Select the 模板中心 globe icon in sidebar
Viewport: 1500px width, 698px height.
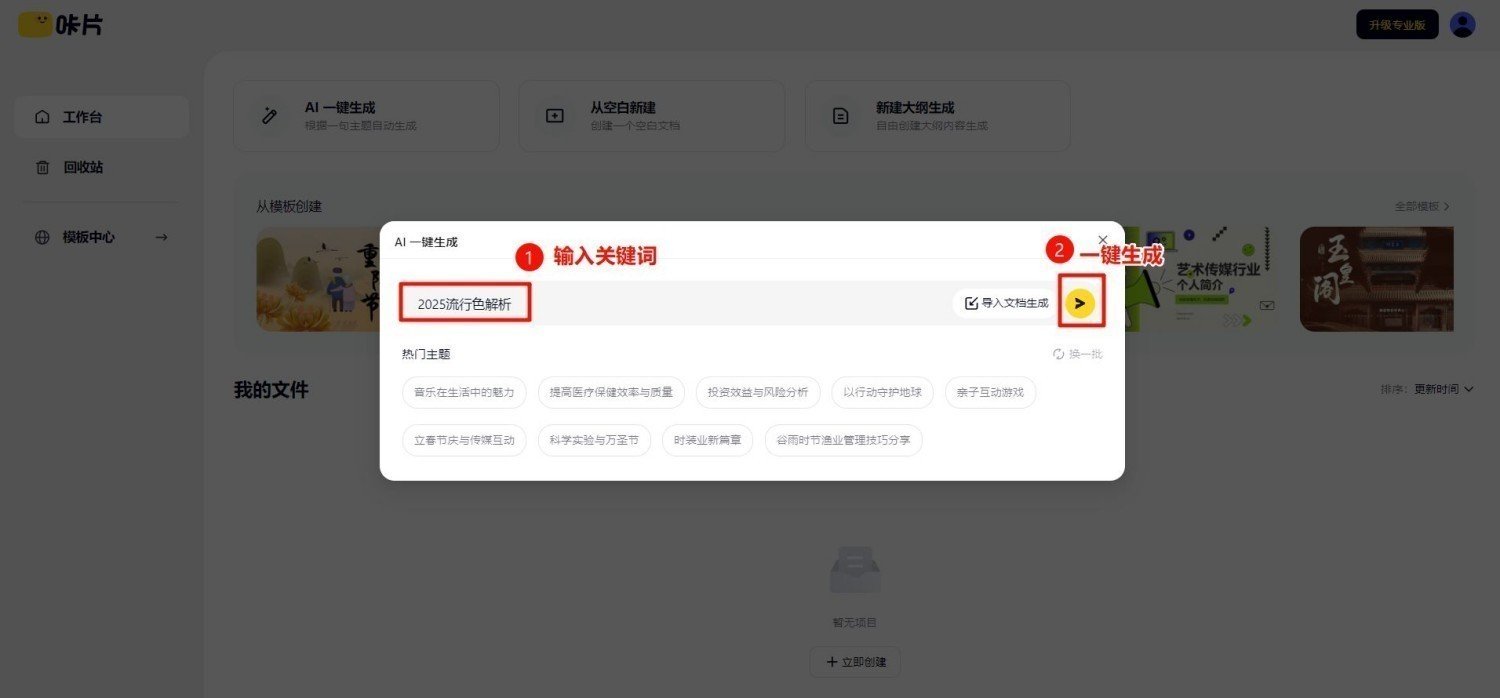[x=41, y=237]
